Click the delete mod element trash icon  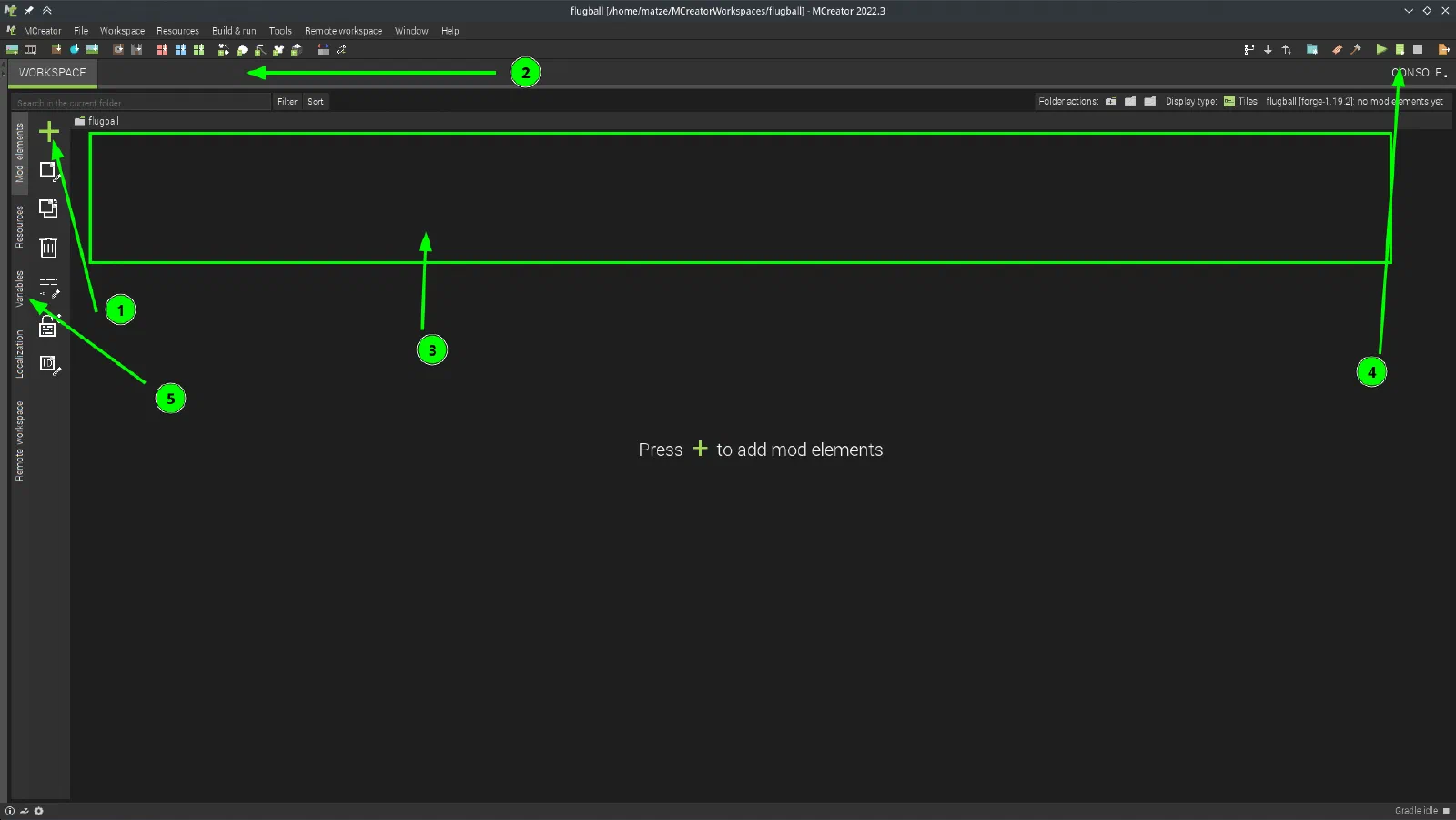click(x=48, y=248)
